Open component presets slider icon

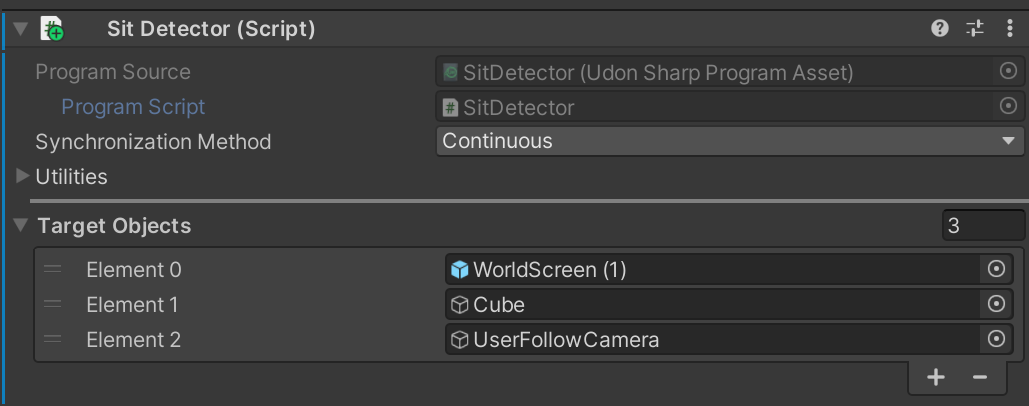975,28
